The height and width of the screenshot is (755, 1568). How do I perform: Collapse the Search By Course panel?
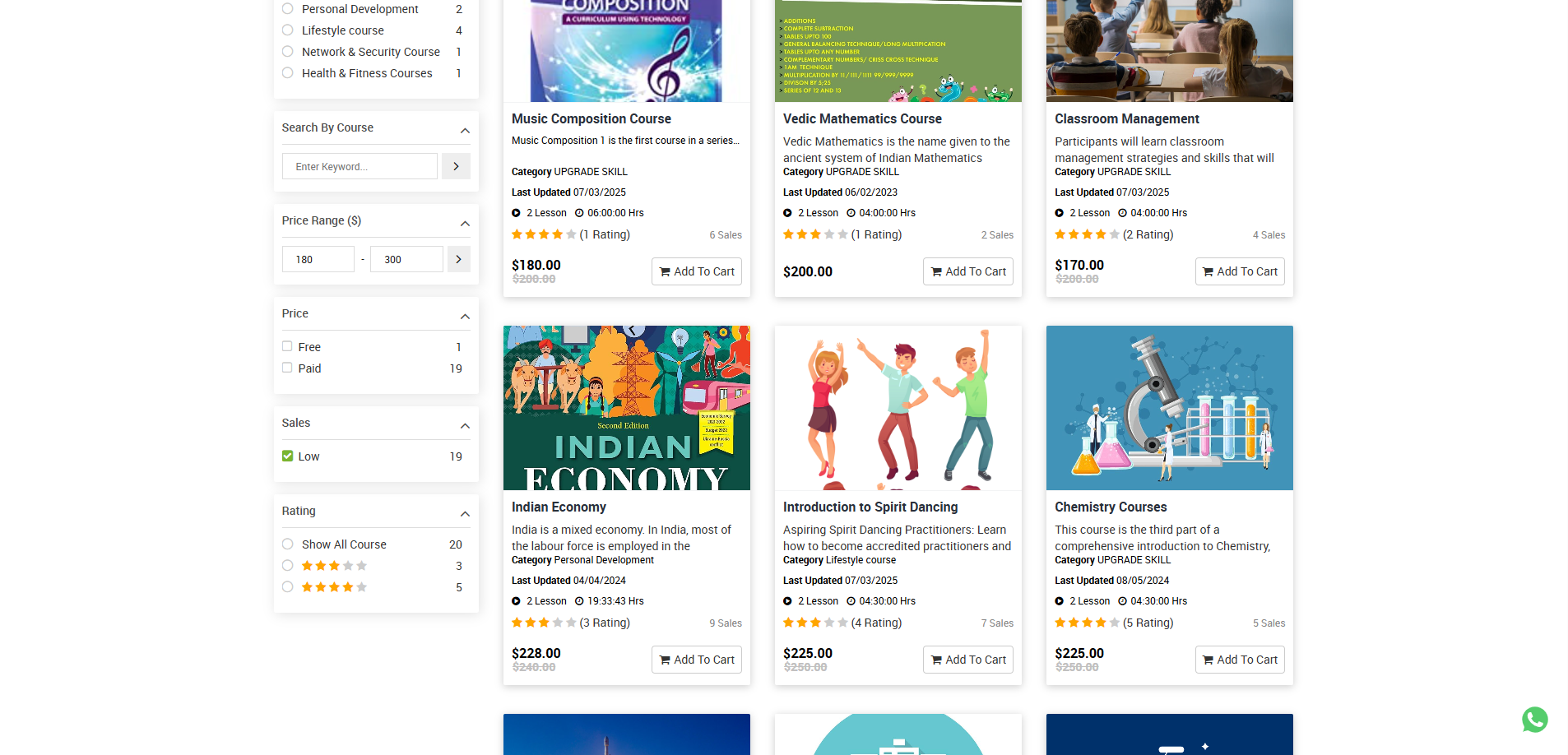tap(465, 131)
